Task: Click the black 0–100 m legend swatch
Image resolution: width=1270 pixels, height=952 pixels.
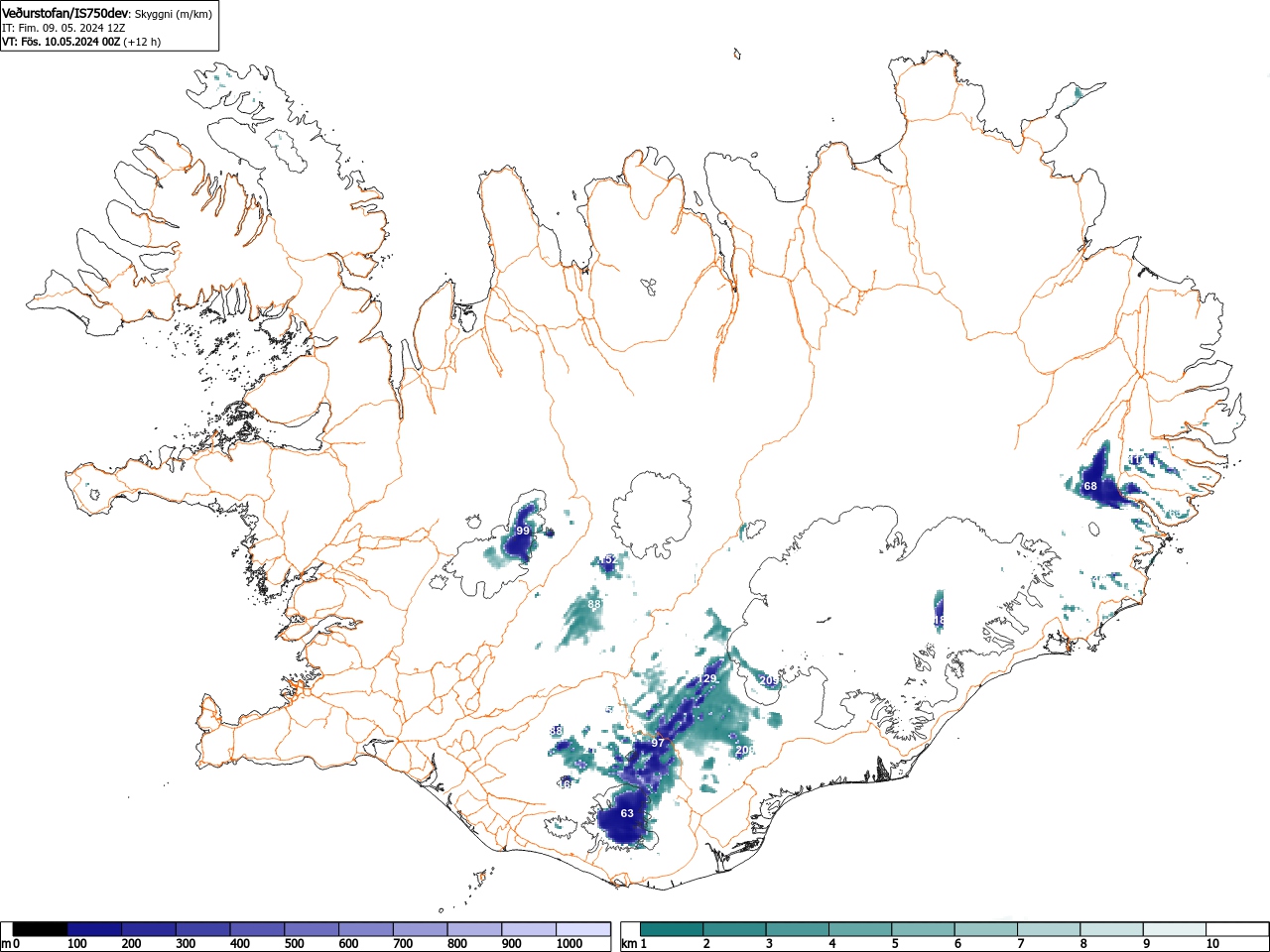Action: click(40, 929)
